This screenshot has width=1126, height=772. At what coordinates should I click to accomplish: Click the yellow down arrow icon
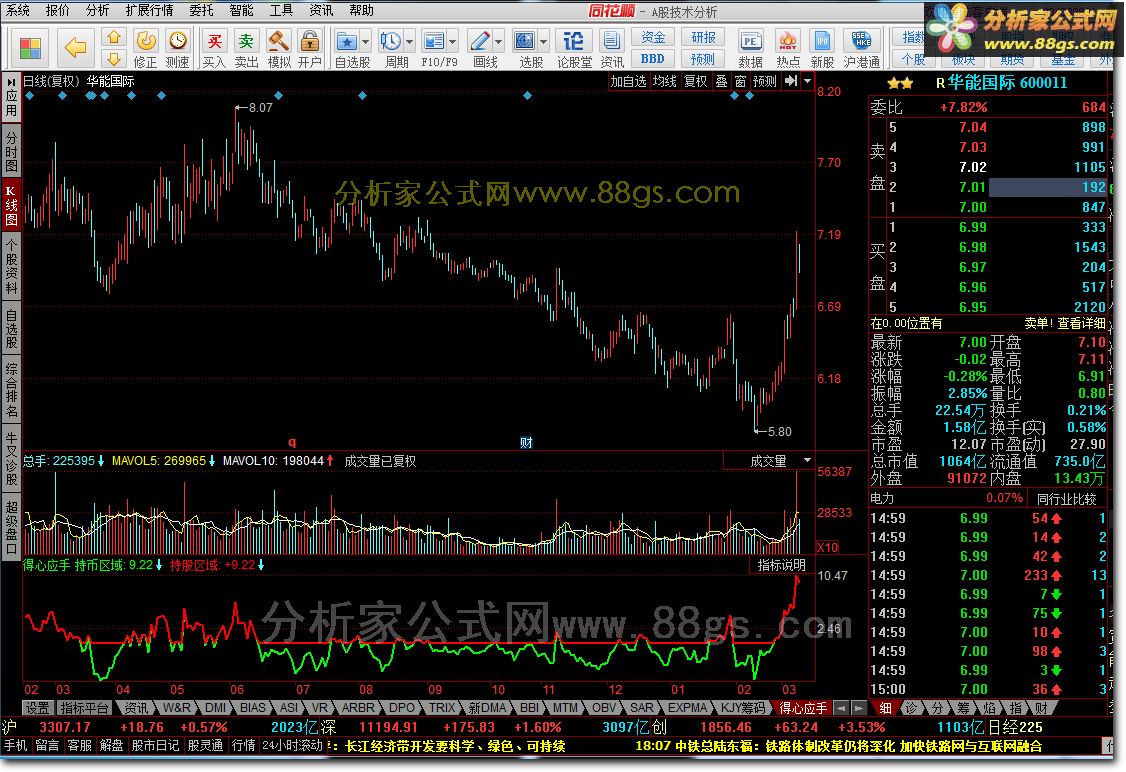tap(113, 58)
